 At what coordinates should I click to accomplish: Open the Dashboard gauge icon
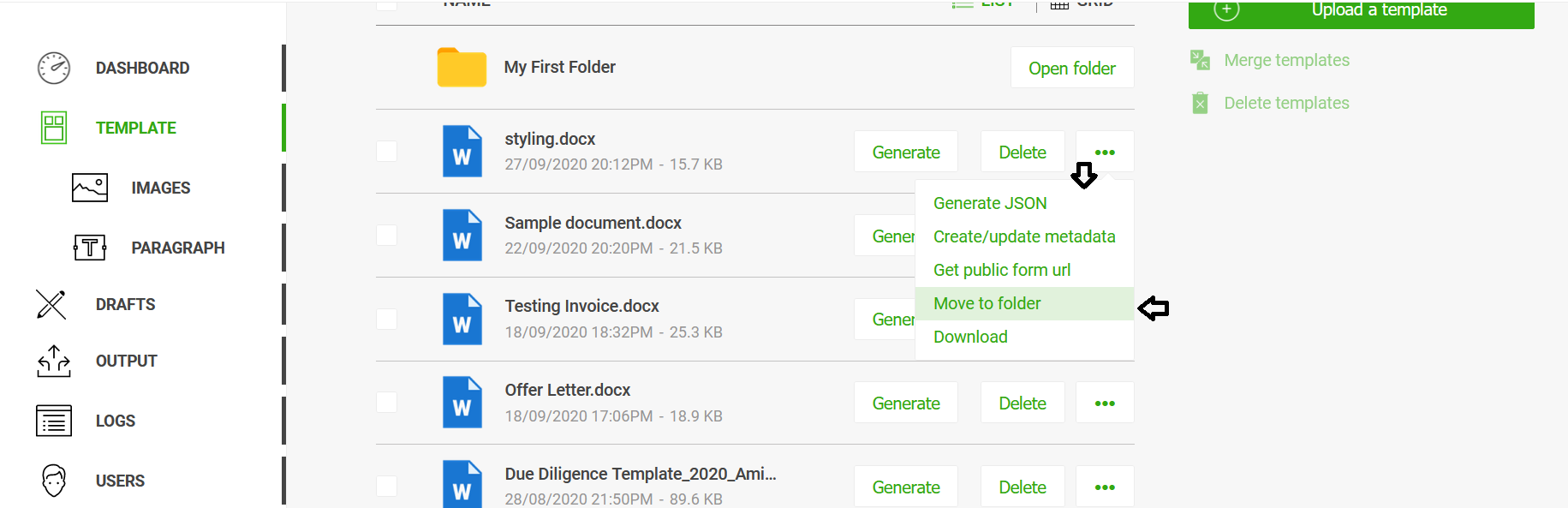click(x=54, y=69)
